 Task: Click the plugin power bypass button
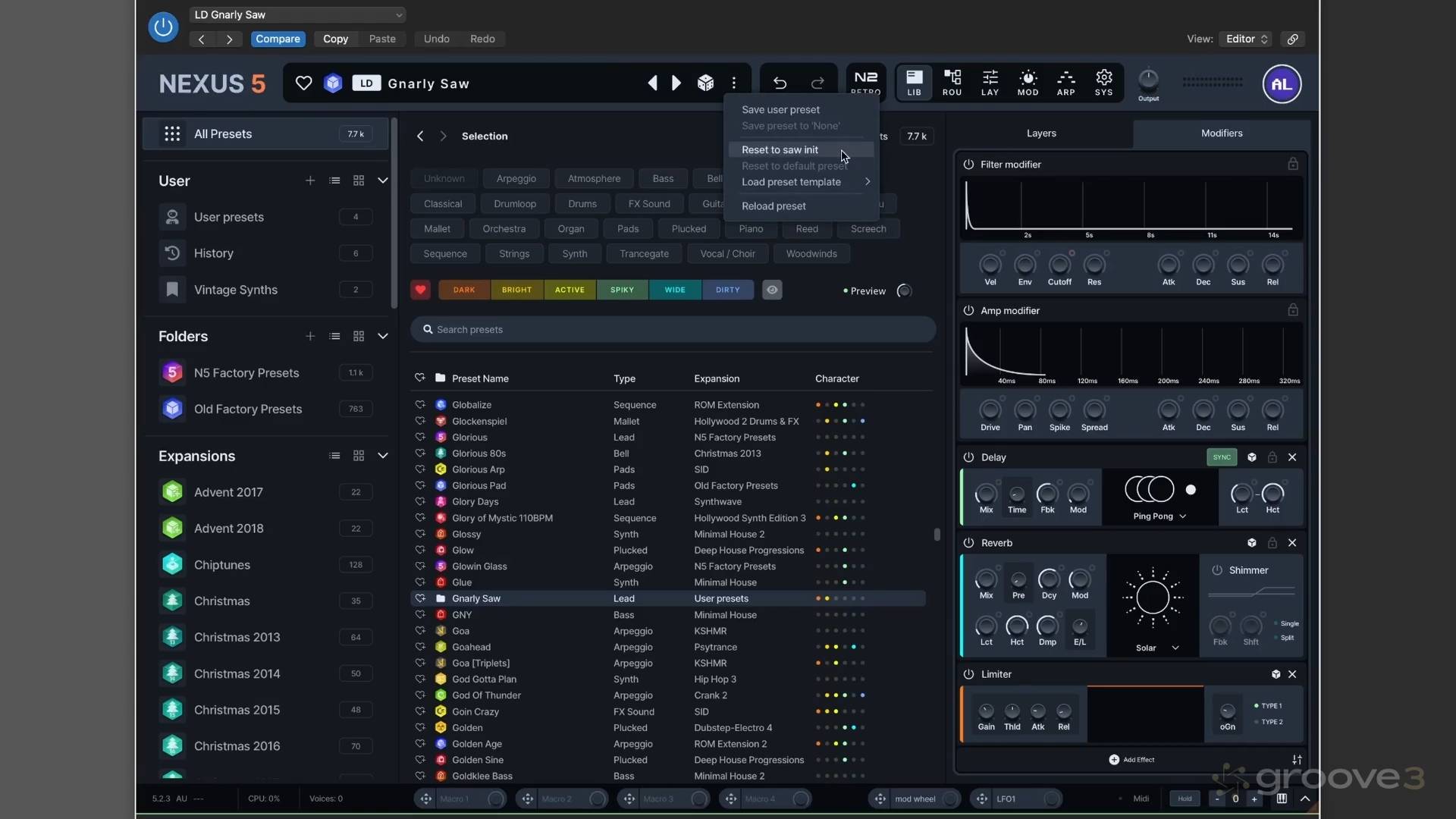click(x=163, y=27)
